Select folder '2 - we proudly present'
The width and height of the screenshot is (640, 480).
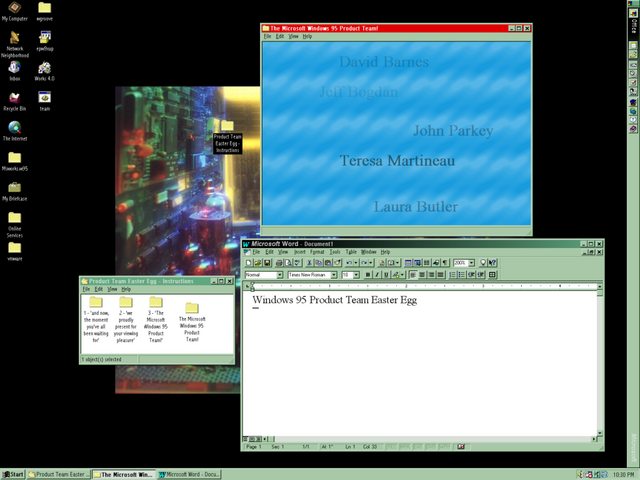(126, 320)
